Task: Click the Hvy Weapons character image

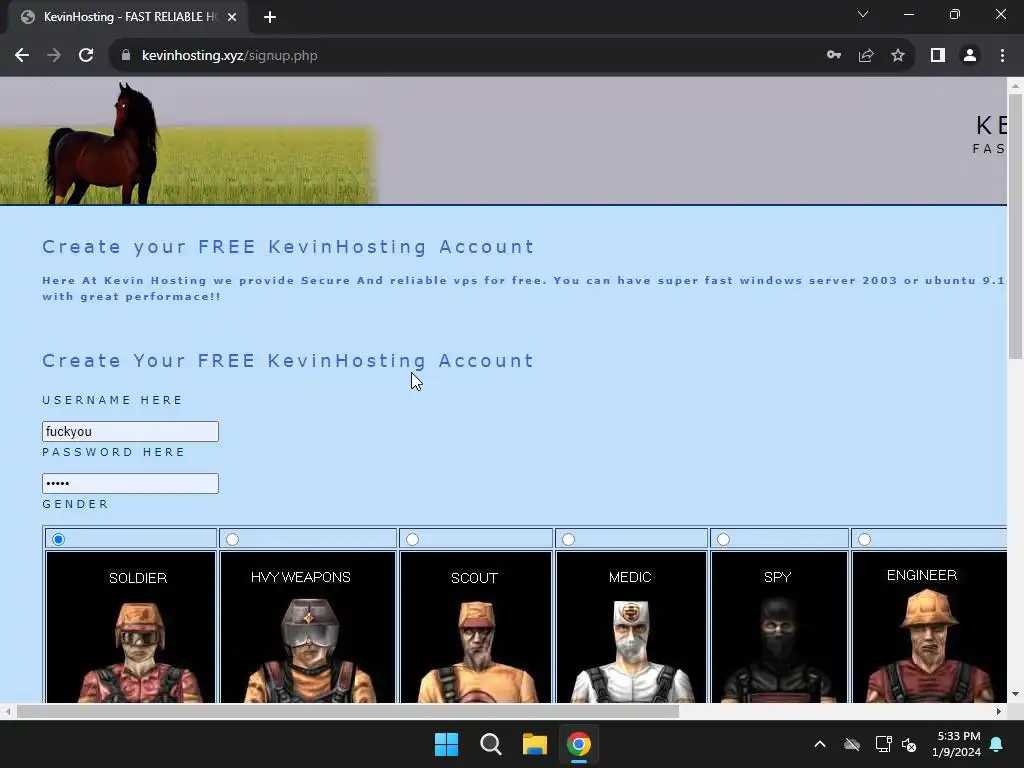Action: point(308,627)
